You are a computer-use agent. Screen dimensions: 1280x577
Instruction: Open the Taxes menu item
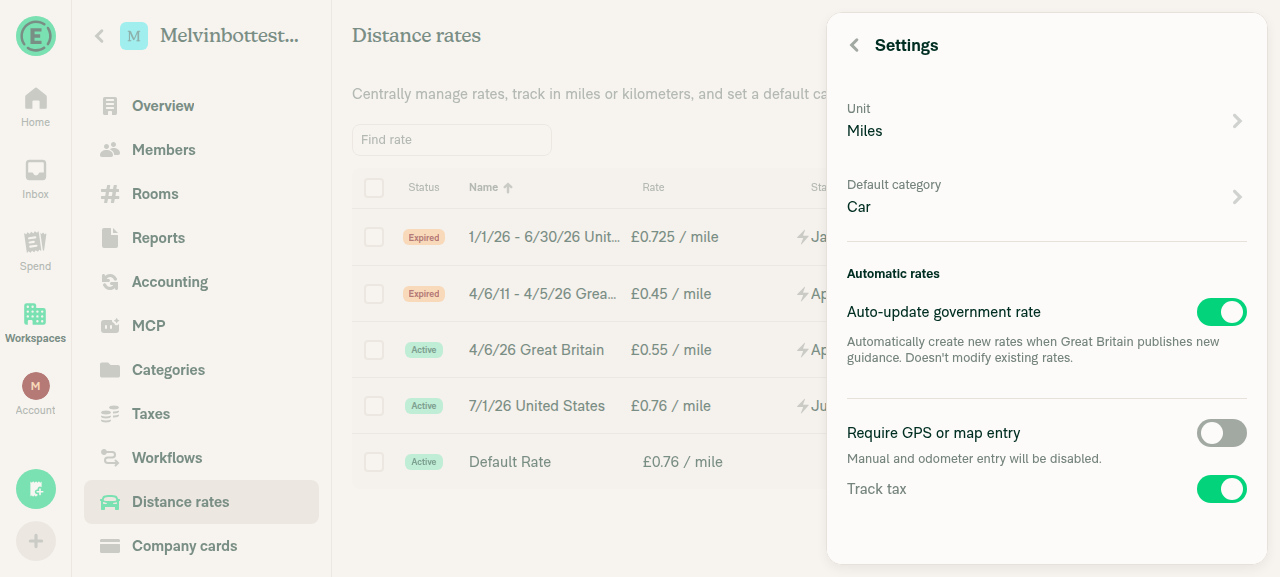(201, 414)
